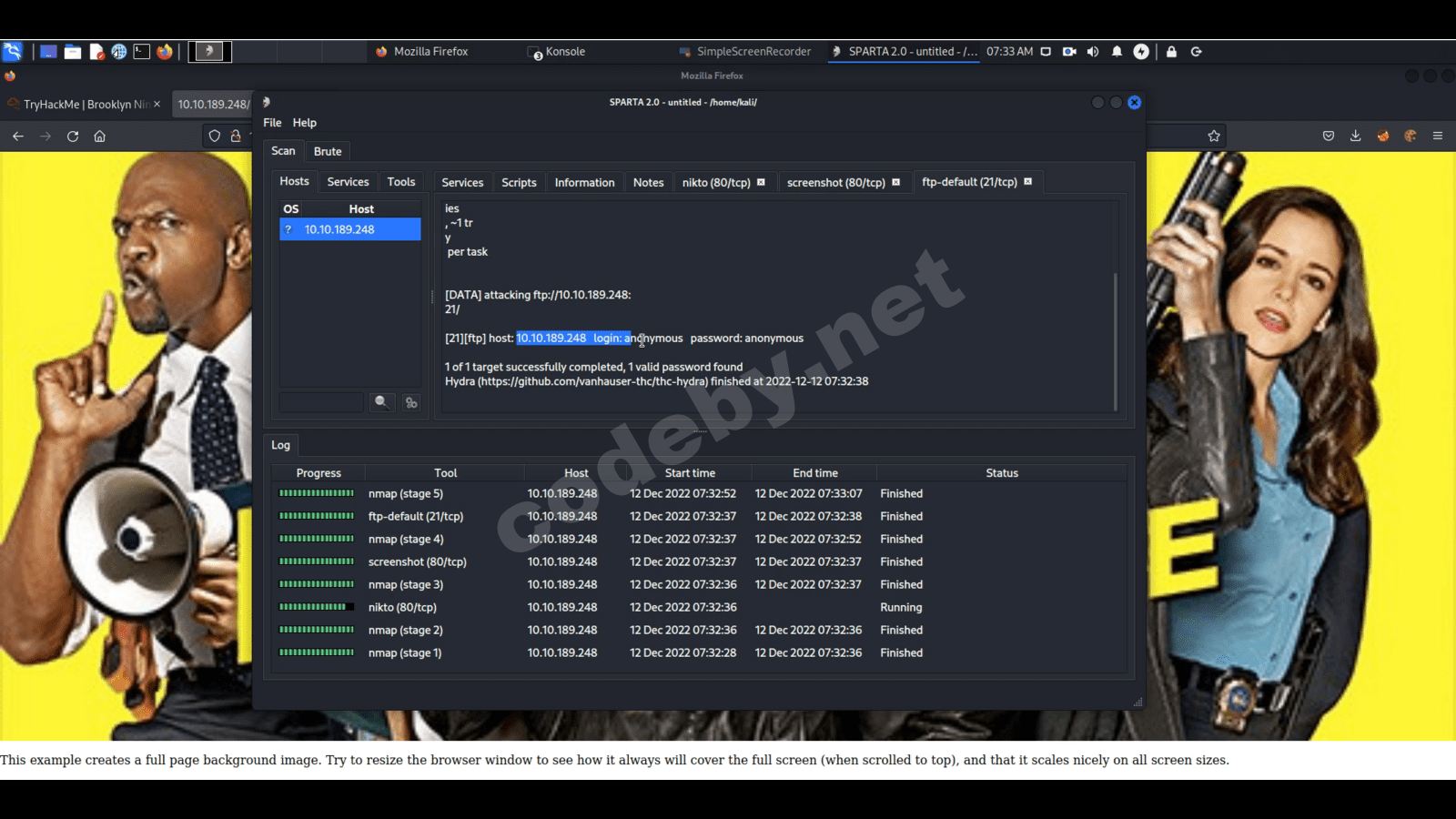Open the advanced filter options button
This screenshot has height=819, width=1456.
[x=411, y=402]
